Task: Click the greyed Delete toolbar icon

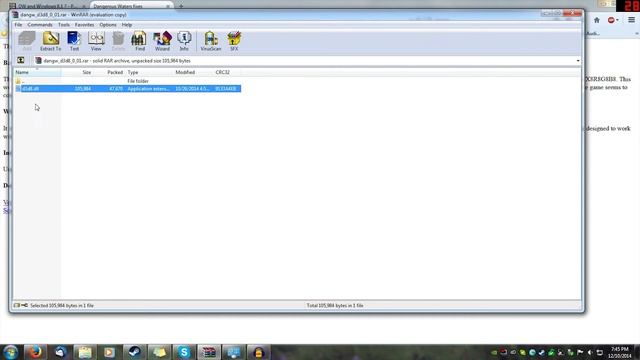Action: coord(118,41)
